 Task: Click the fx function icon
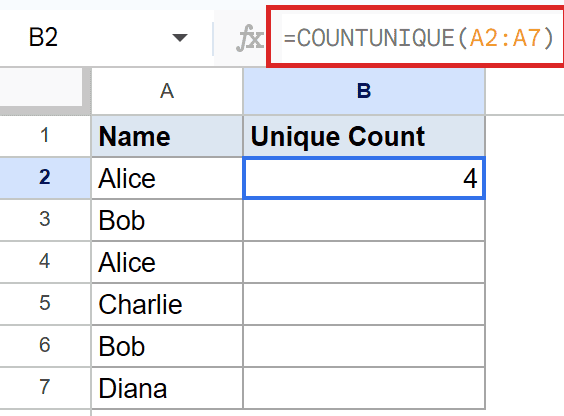pyautogui.click(x=250, y=38)
